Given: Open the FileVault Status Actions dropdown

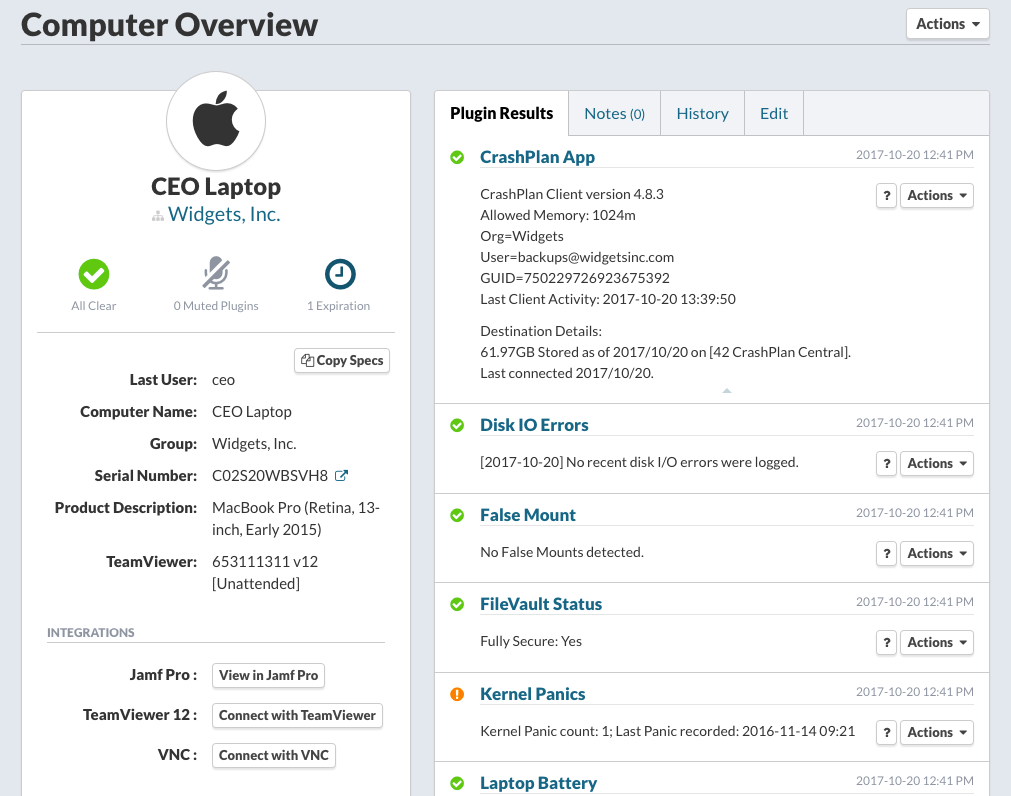Looking at the screenshot, I should pos(936,642).
